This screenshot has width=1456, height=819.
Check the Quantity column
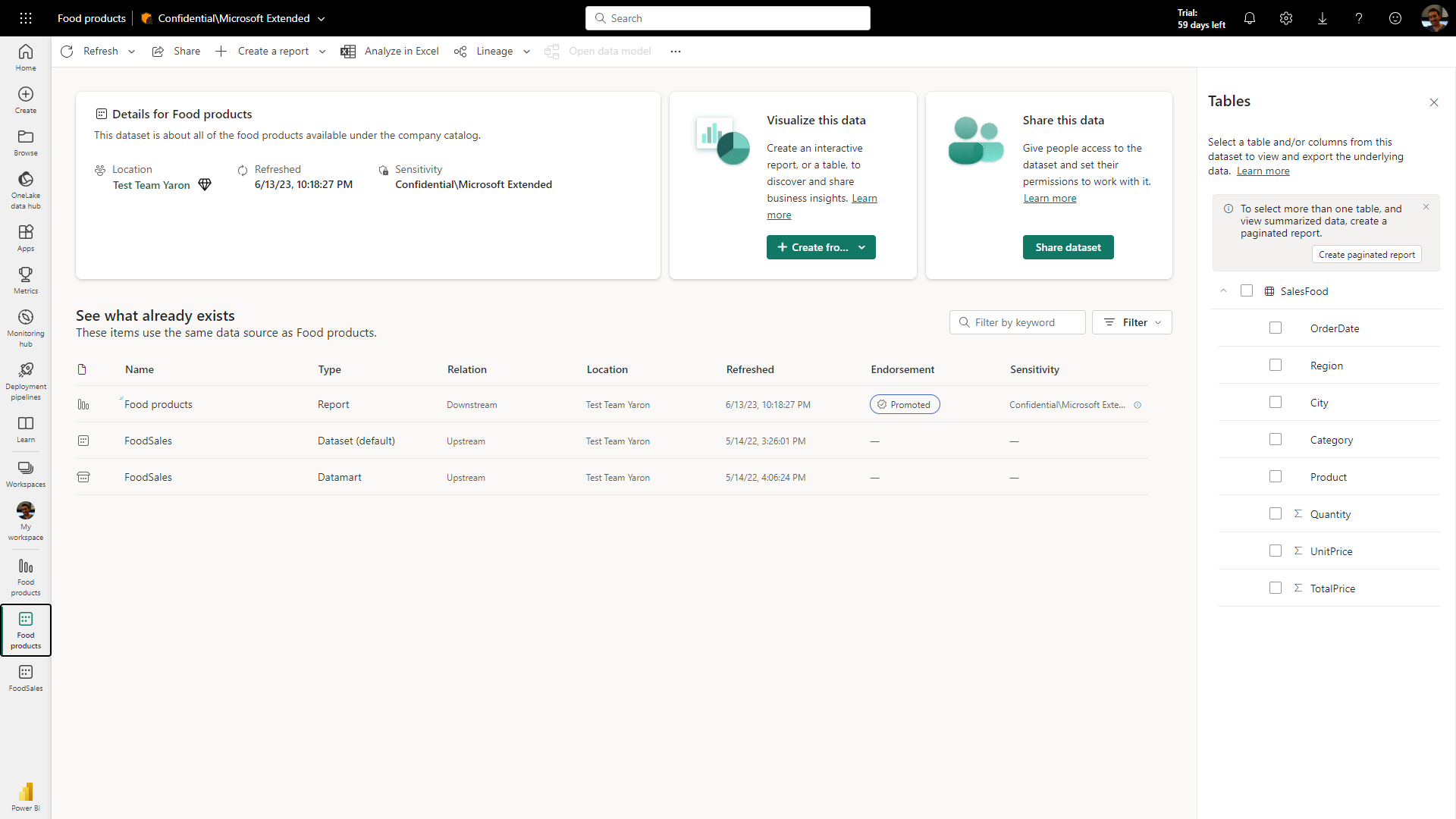coord(1276,513)
